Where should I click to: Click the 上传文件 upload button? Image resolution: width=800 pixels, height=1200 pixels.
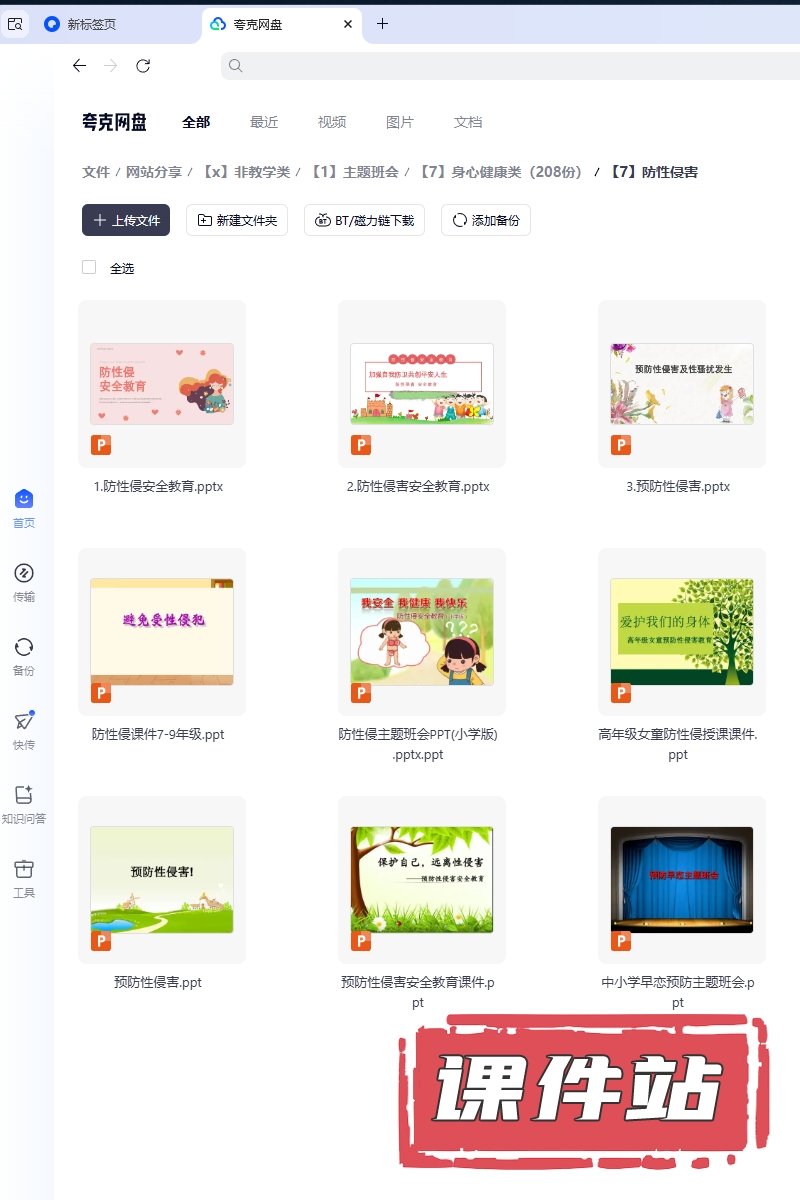click(x=126, y=220)
